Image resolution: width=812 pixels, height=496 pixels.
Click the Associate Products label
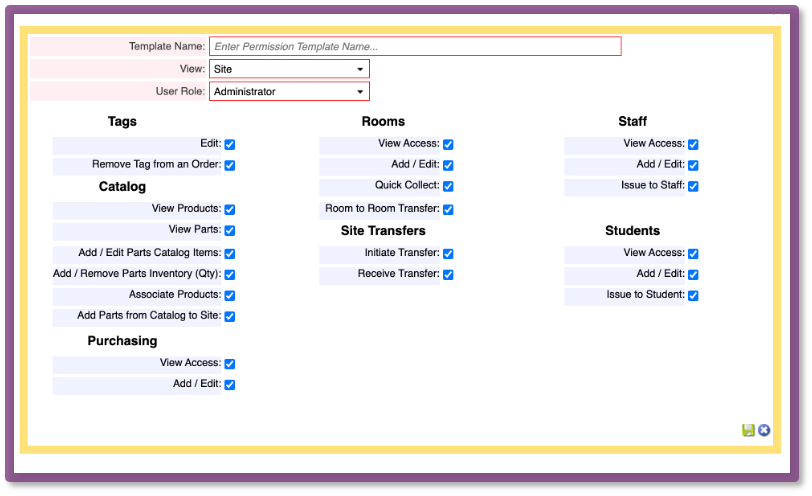(175, 294)
